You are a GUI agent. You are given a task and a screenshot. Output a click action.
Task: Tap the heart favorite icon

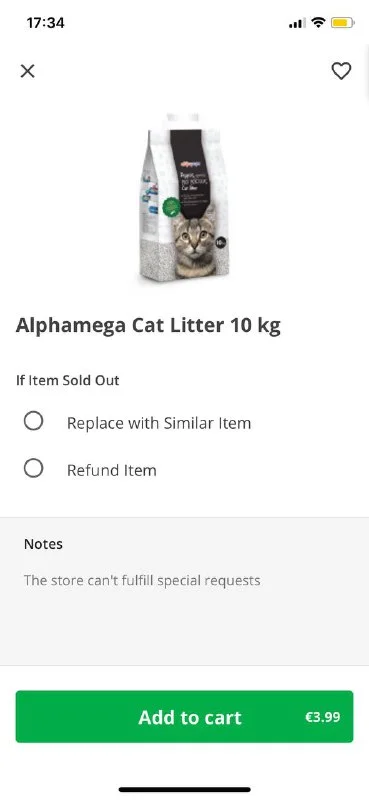[x=341, y=71]
